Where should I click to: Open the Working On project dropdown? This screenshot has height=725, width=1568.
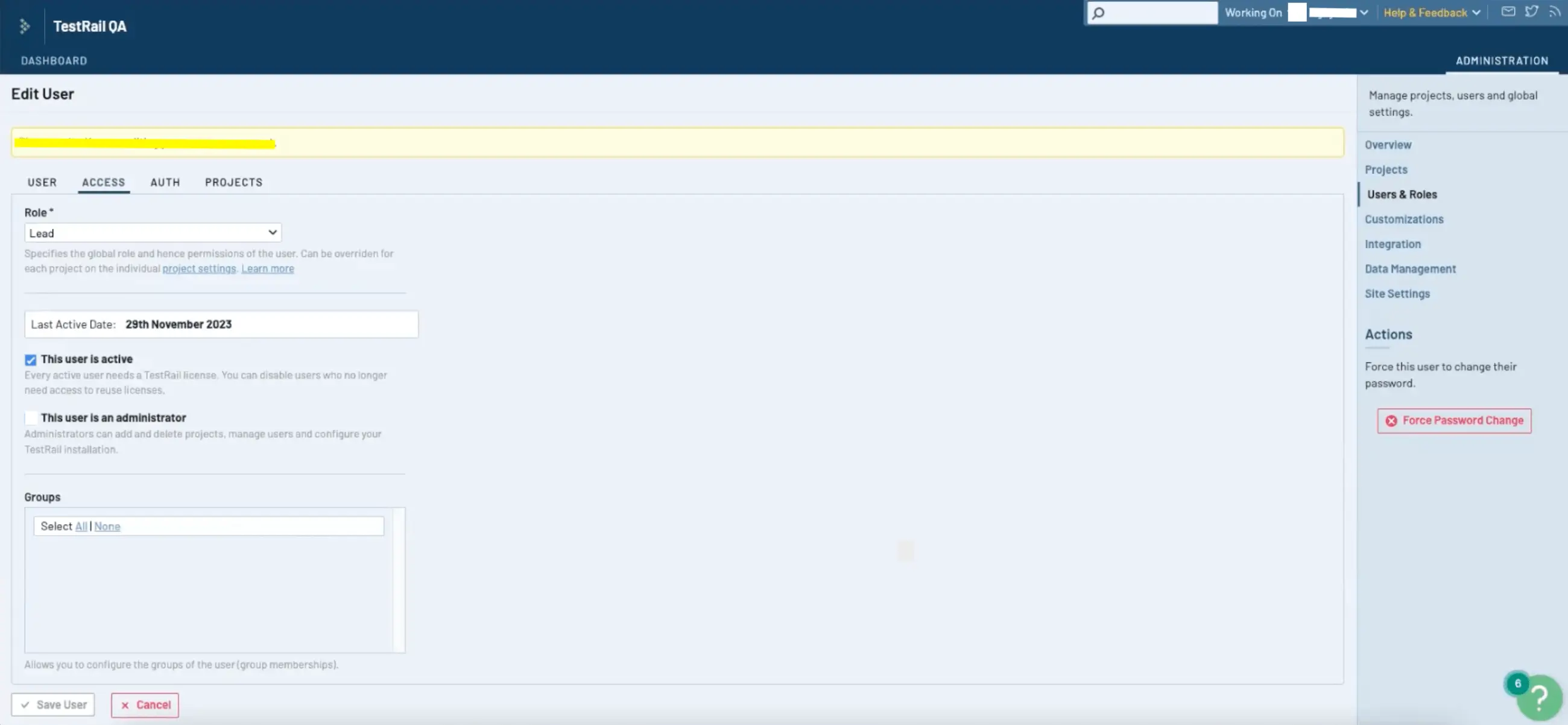1327,13
